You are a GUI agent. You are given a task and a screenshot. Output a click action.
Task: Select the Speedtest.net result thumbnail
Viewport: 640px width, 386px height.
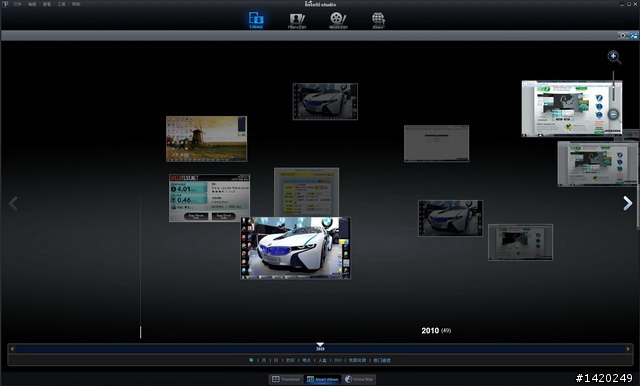pyautogui.click(x=210, y=198)
